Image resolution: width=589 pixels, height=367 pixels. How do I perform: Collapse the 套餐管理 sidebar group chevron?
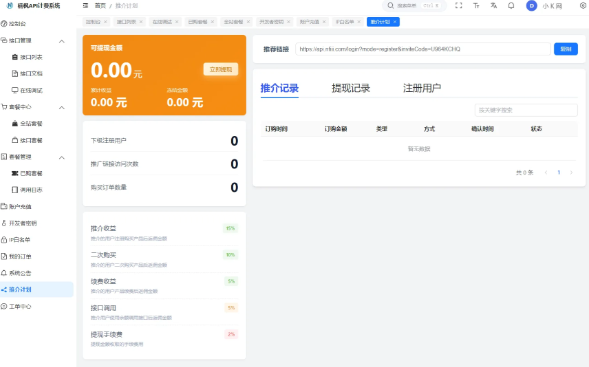[x=62, y=157]
